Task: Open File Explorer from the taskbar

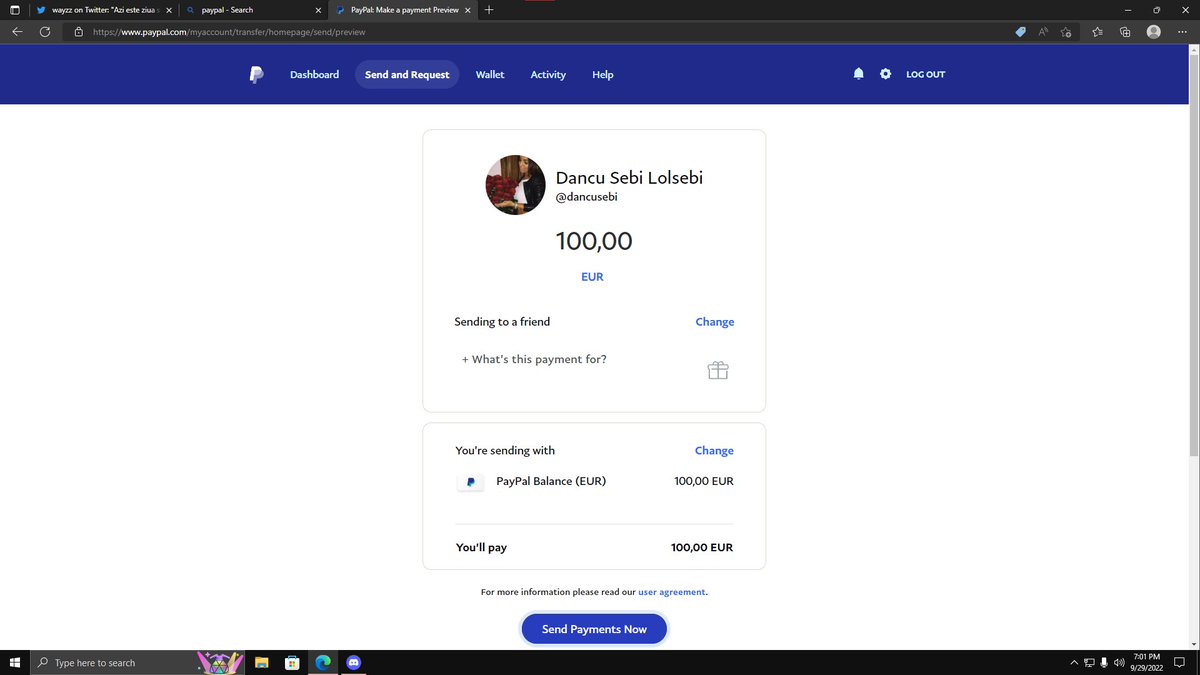Action: click(x=262, y=662)
